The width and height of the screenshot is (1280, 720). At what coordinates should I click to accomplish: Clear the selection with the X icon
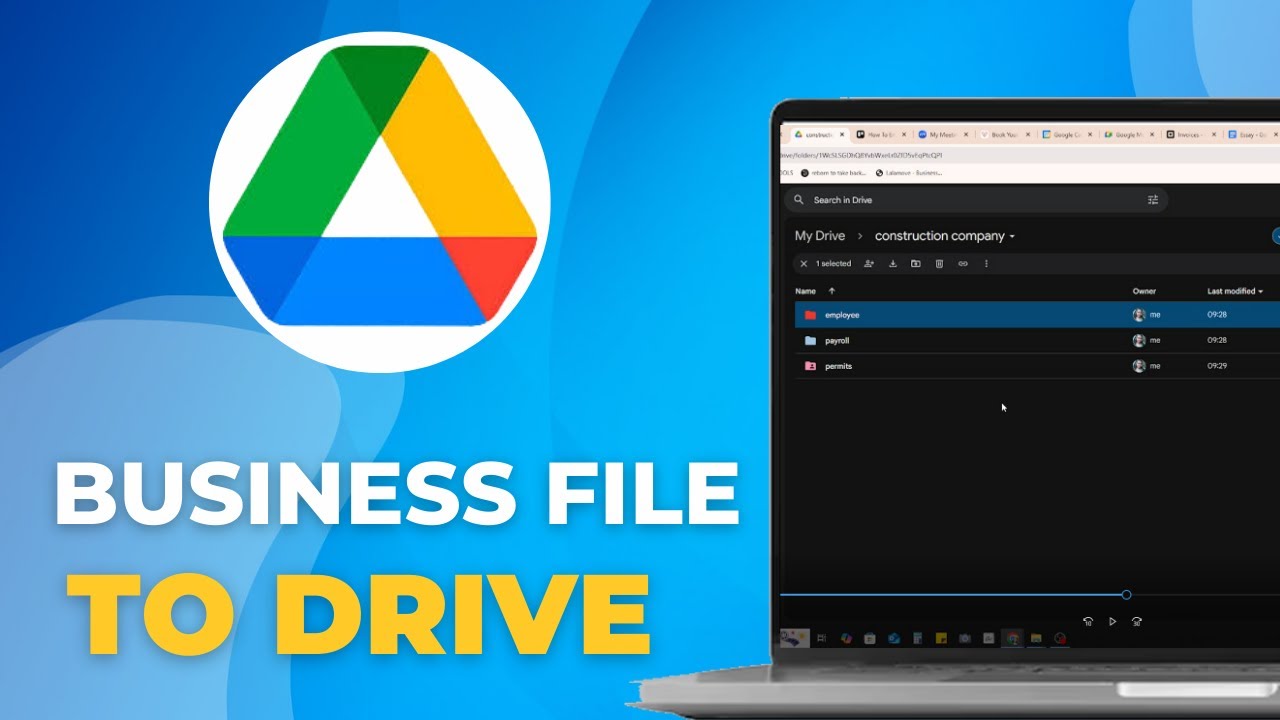click(x=804, y=264)
